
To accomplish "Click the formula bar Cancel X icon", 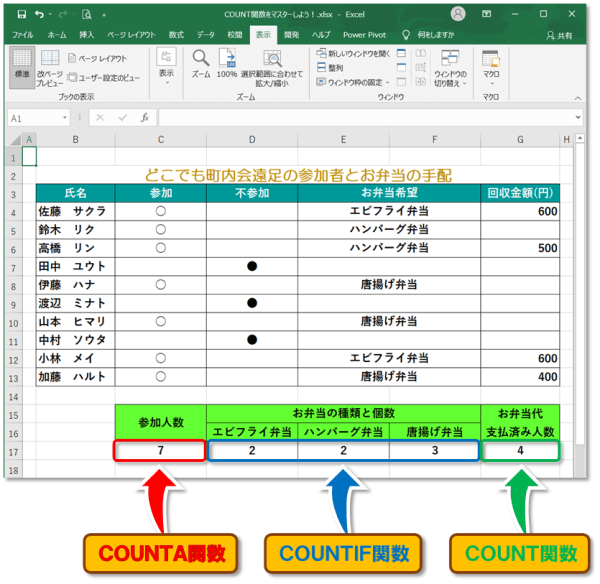I will [100, 118].
